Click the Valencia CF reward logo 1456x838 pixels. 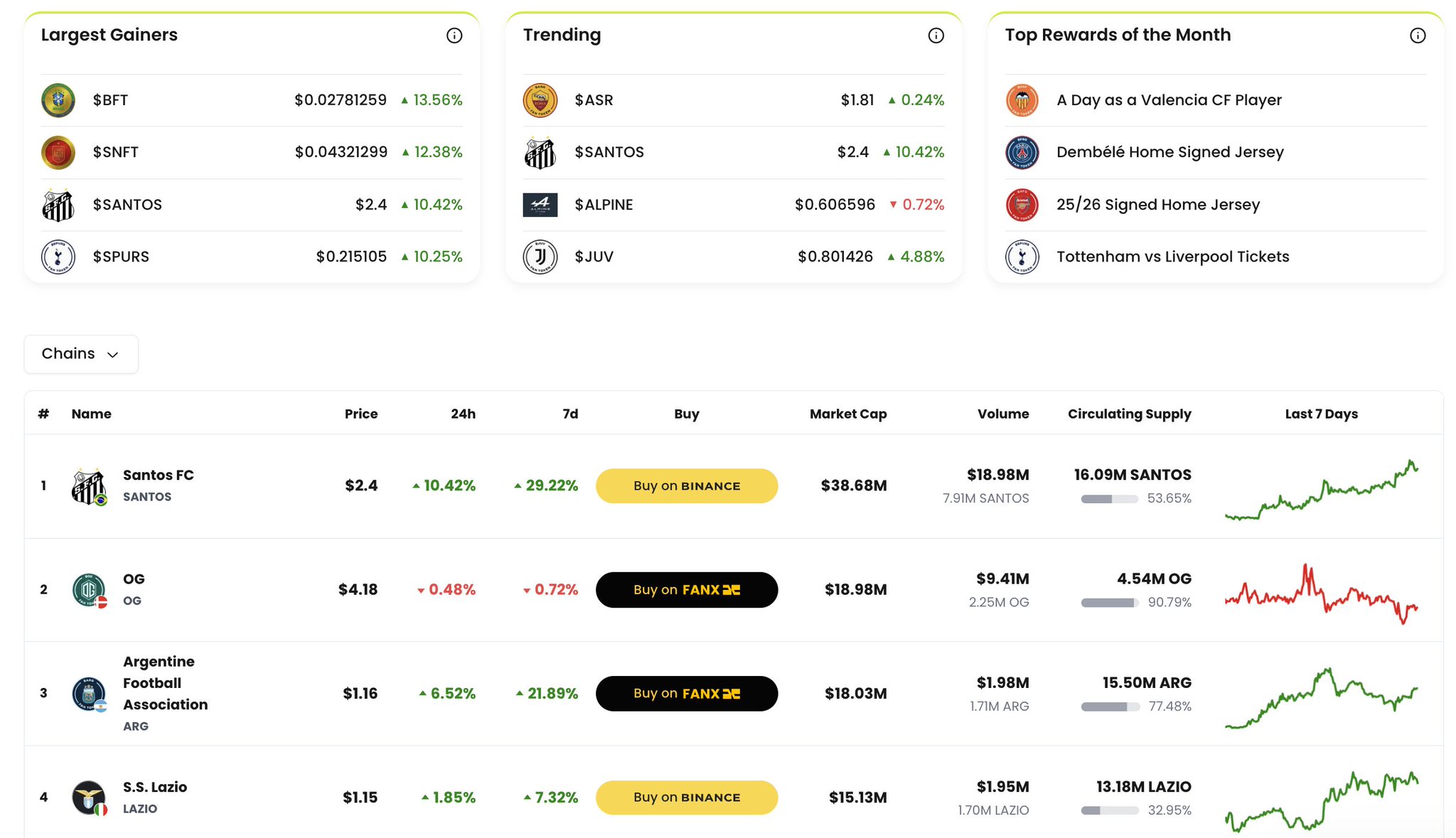pyautogui.click(x=1022, y=100)
